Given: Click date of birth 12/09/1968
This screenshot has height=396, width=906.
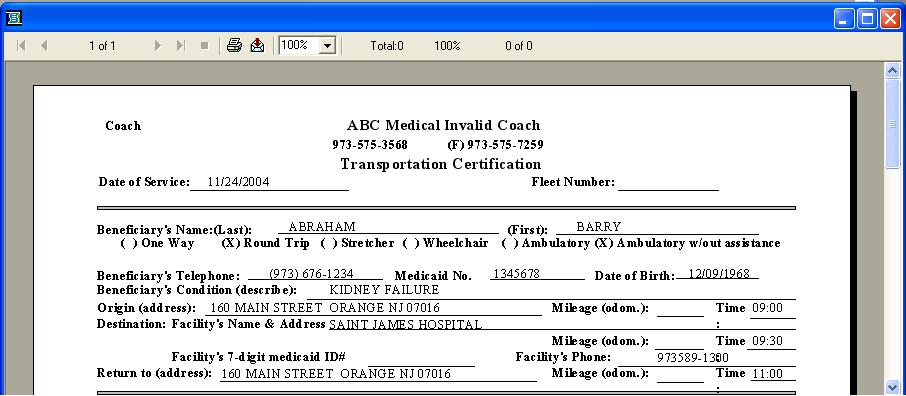Looking at the screenshot, I should [719, 273].
